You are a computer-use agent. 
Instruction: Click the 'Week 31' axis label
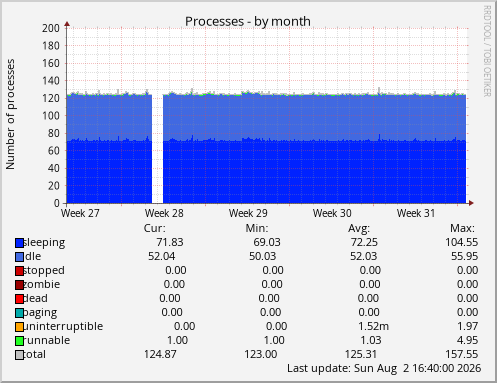416,213
